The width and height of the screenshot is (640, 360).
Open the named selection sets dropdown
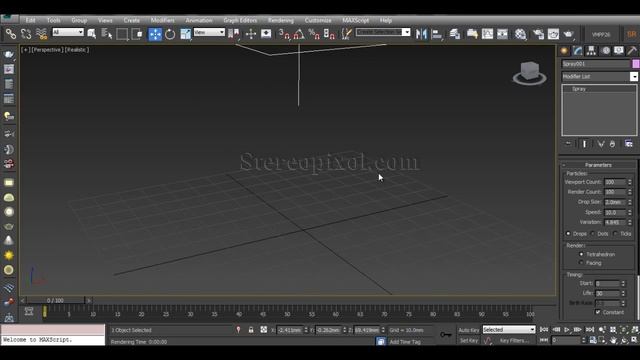click(x=383, y=32)
